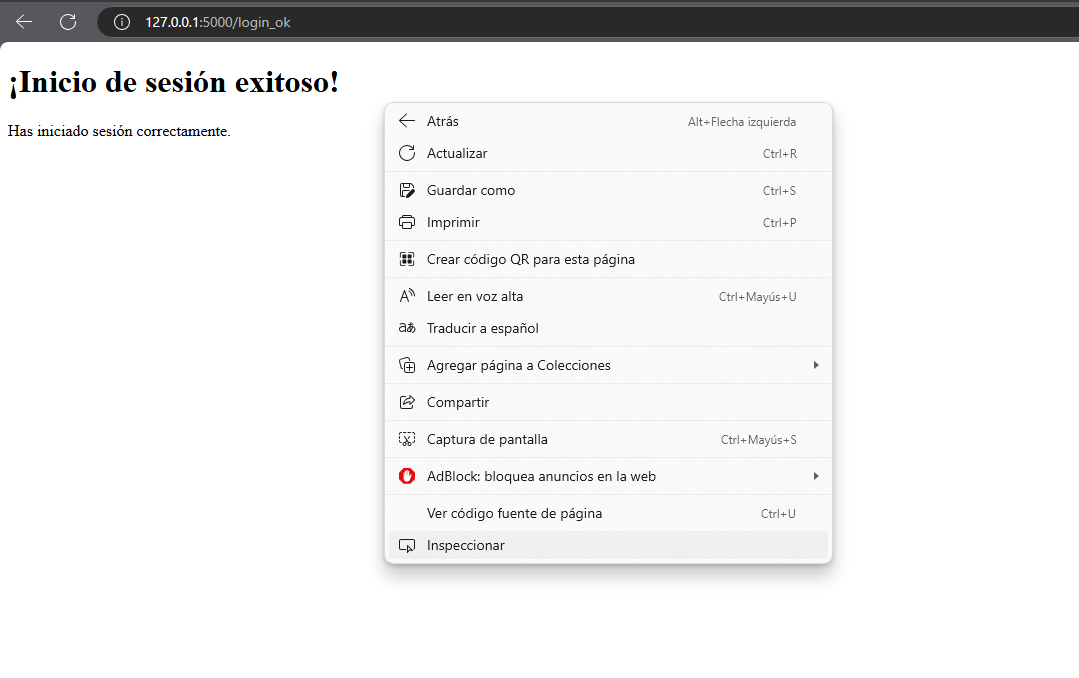Choose Actualizar from the context menu

457,153
